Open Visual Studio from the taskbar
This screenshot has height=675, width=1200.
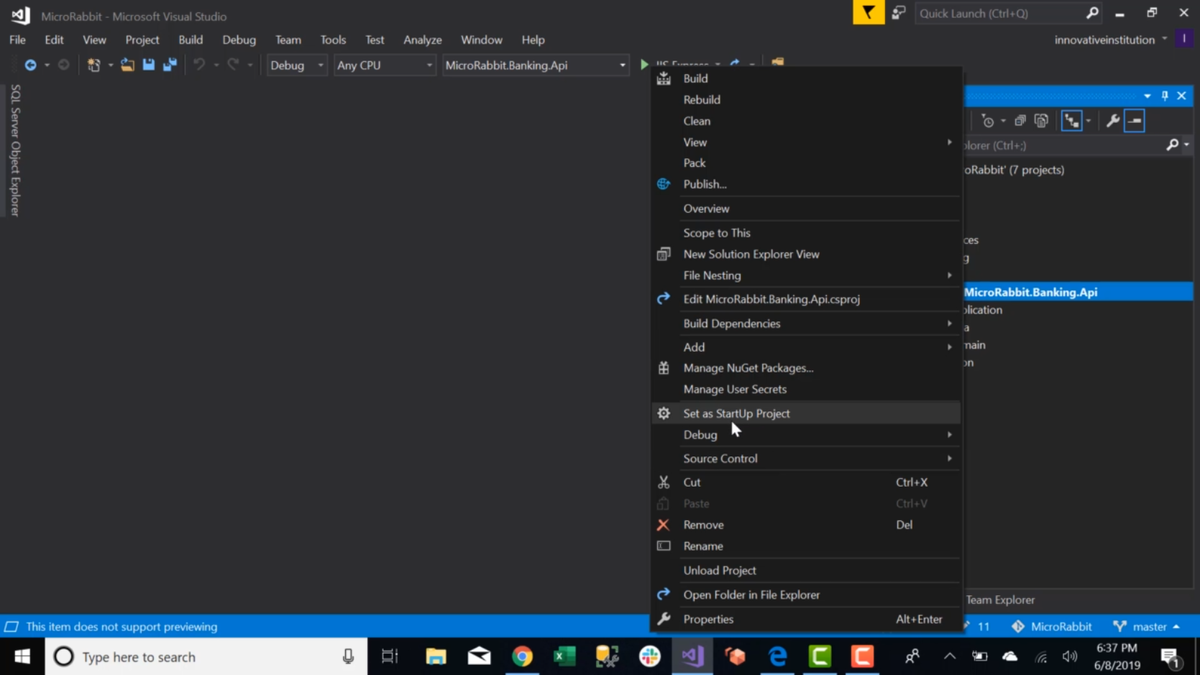[692, 656]
